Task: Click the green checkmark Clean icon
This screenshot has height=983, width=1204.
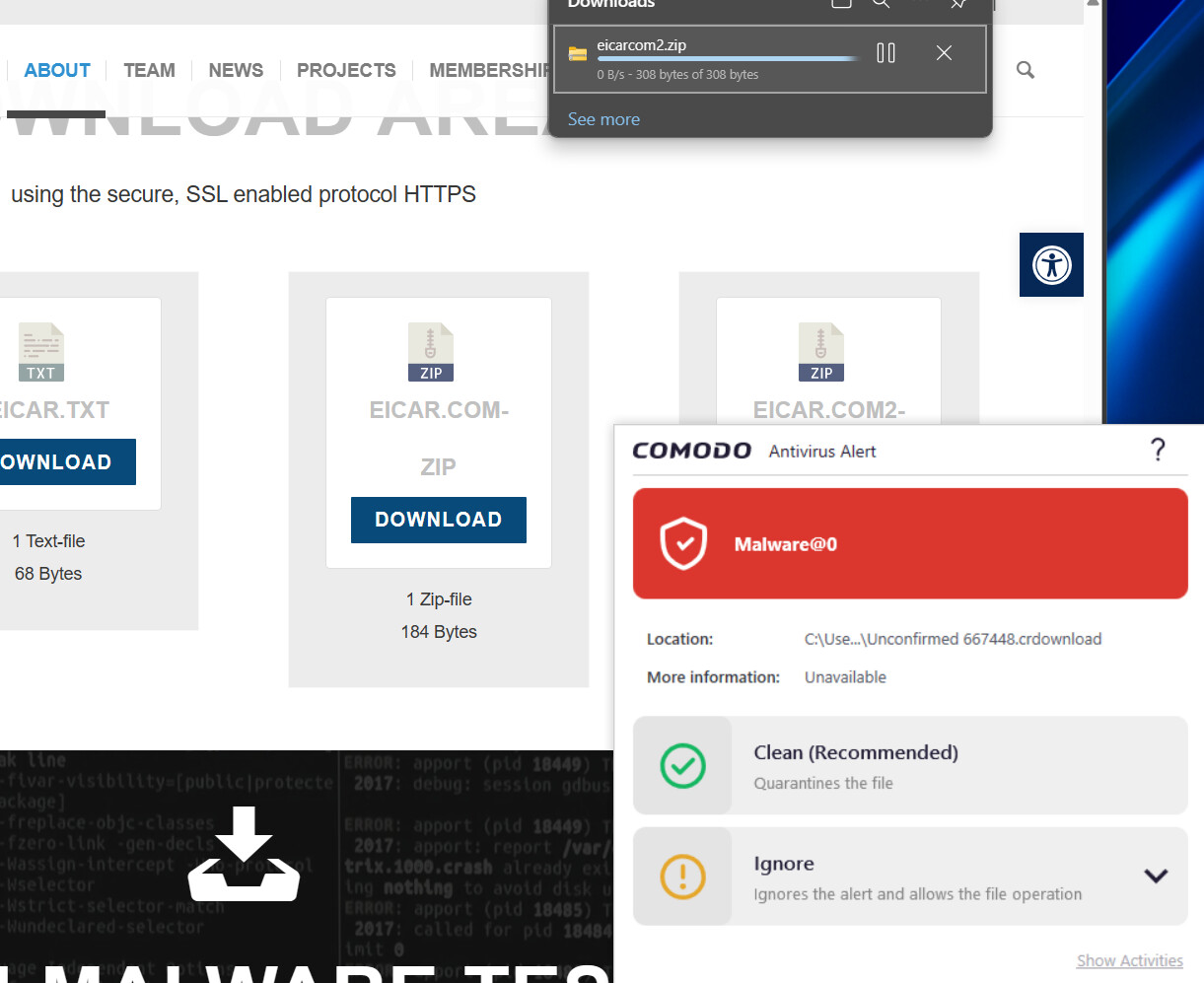Action: tap(682, 765)
